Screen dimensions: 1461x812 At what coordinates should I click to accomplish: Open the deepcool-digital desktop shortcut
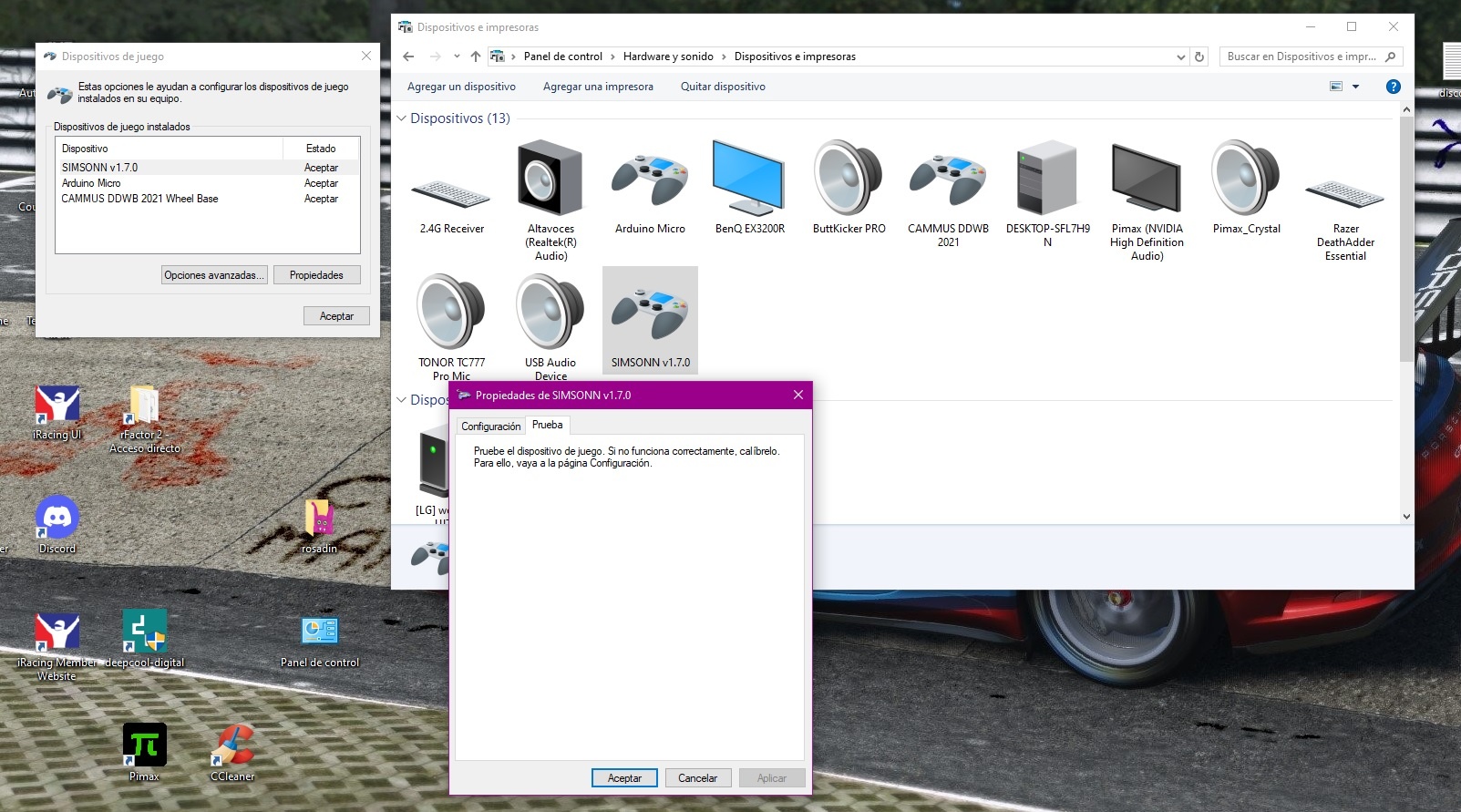[x=145, y=638]
